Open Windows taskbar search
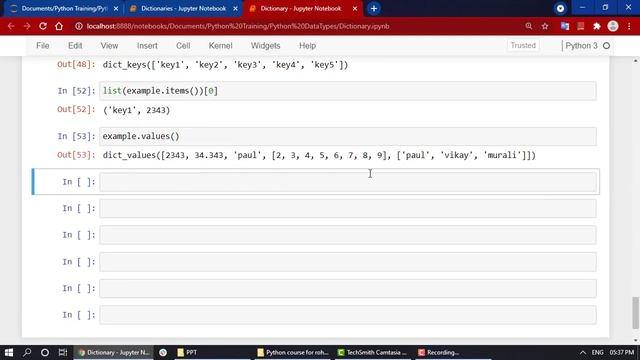This screenshot has width=640, height=360. coord(27,352)
